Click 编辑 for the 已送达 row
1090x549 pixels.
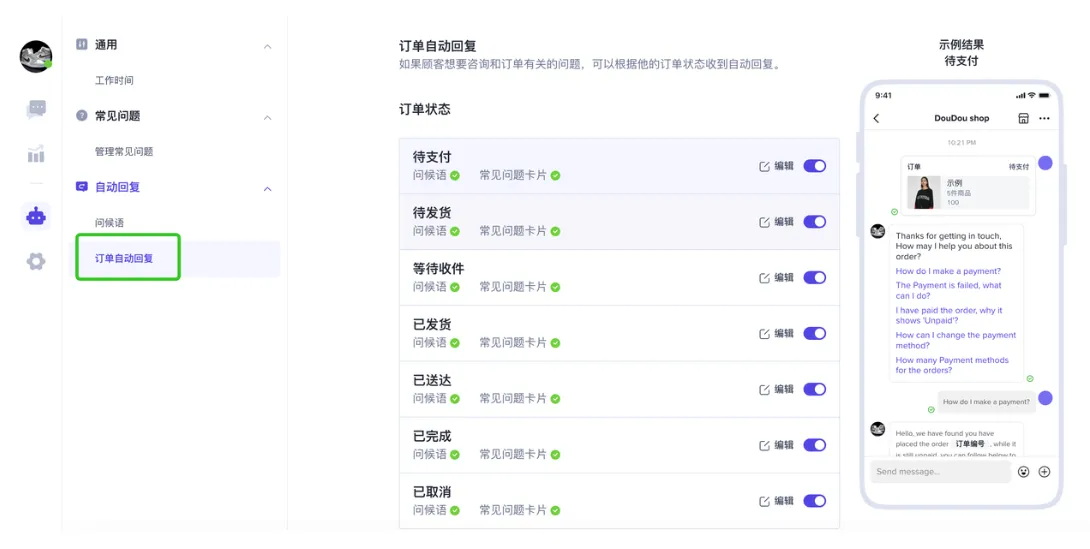[x=783, y=389]
